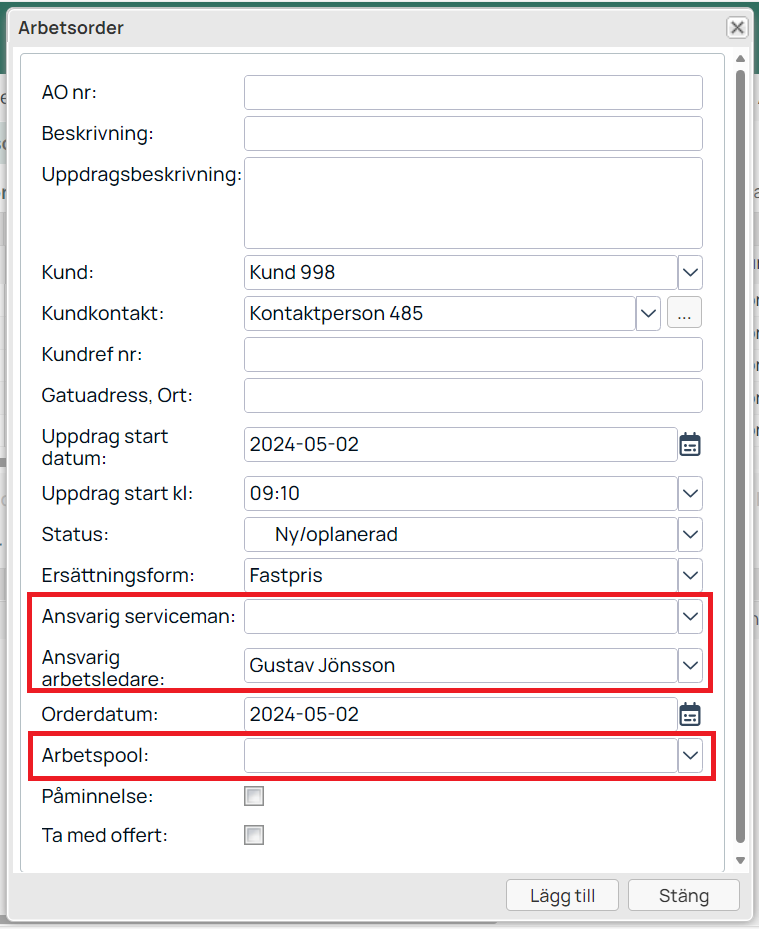759x929 pixels.
Task: Click the ellipsis button beside Kundkontakt
Action: point(684,313)
